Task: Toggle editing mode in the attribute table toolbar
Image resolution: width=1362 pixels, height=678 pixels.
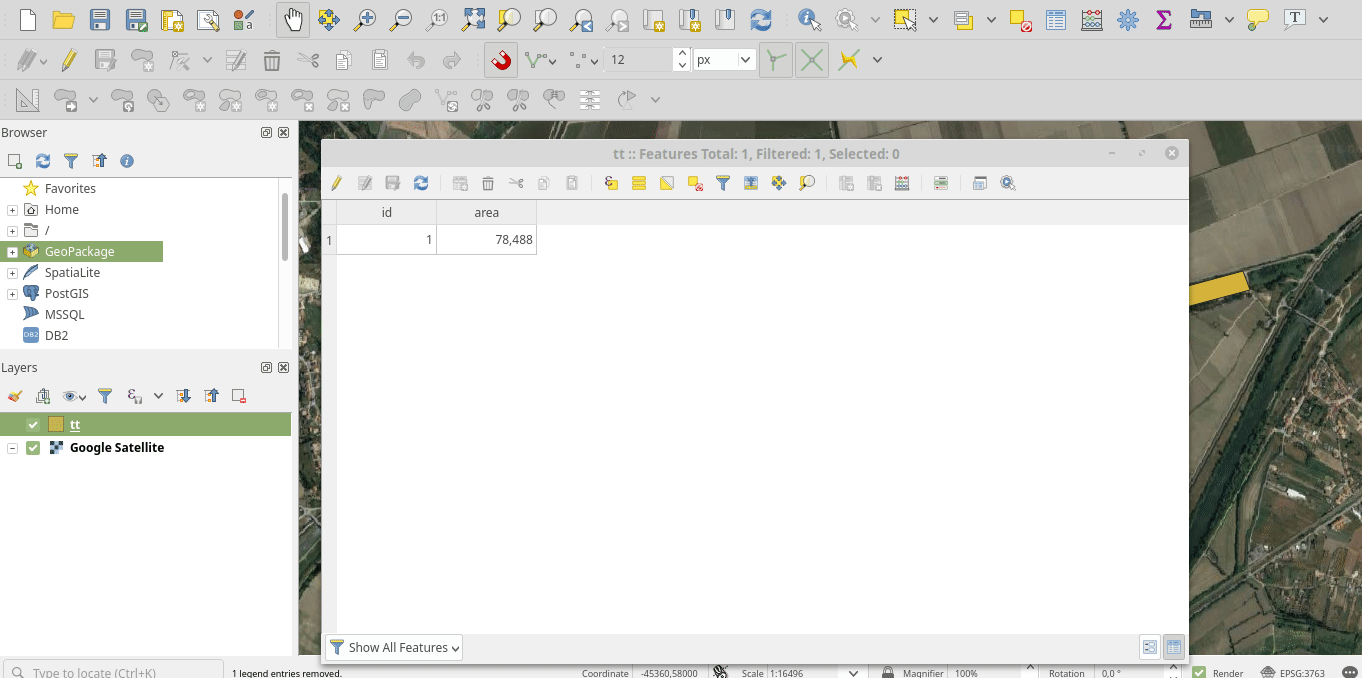Action: [337, 183]
